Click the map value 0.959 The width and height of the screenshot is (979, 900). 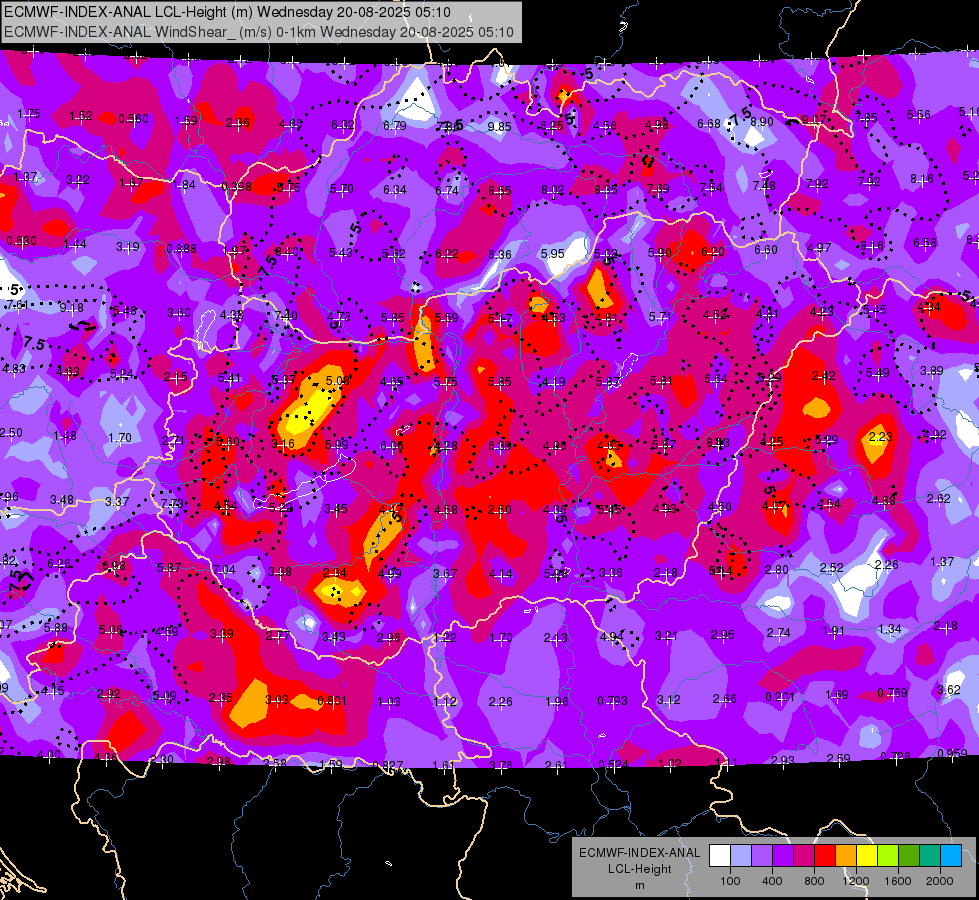click(952, 754)
